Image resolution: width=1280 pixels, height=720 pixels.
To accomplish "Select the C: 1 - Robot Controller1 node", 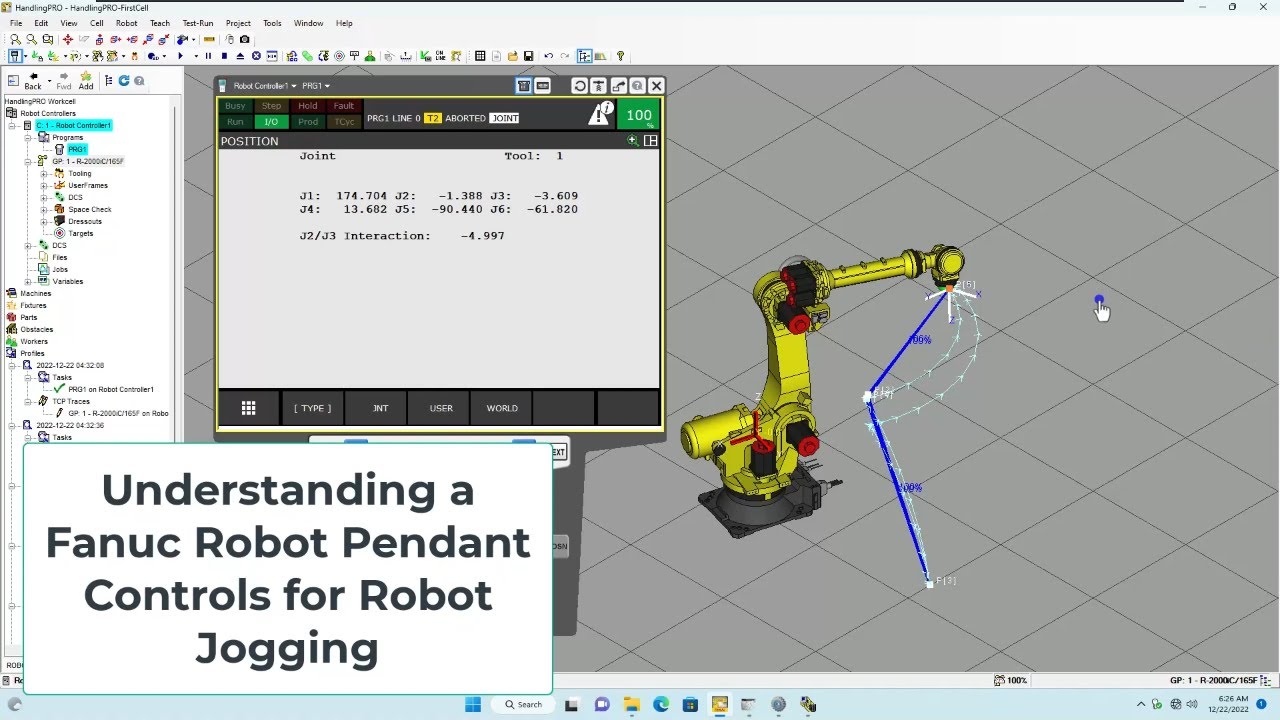I will (x=73, y=125).
